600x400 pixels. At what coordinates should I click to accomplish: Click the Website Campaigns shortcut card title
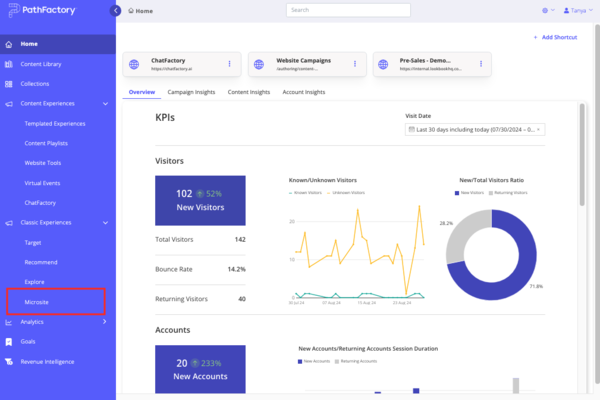pos(303,60)
